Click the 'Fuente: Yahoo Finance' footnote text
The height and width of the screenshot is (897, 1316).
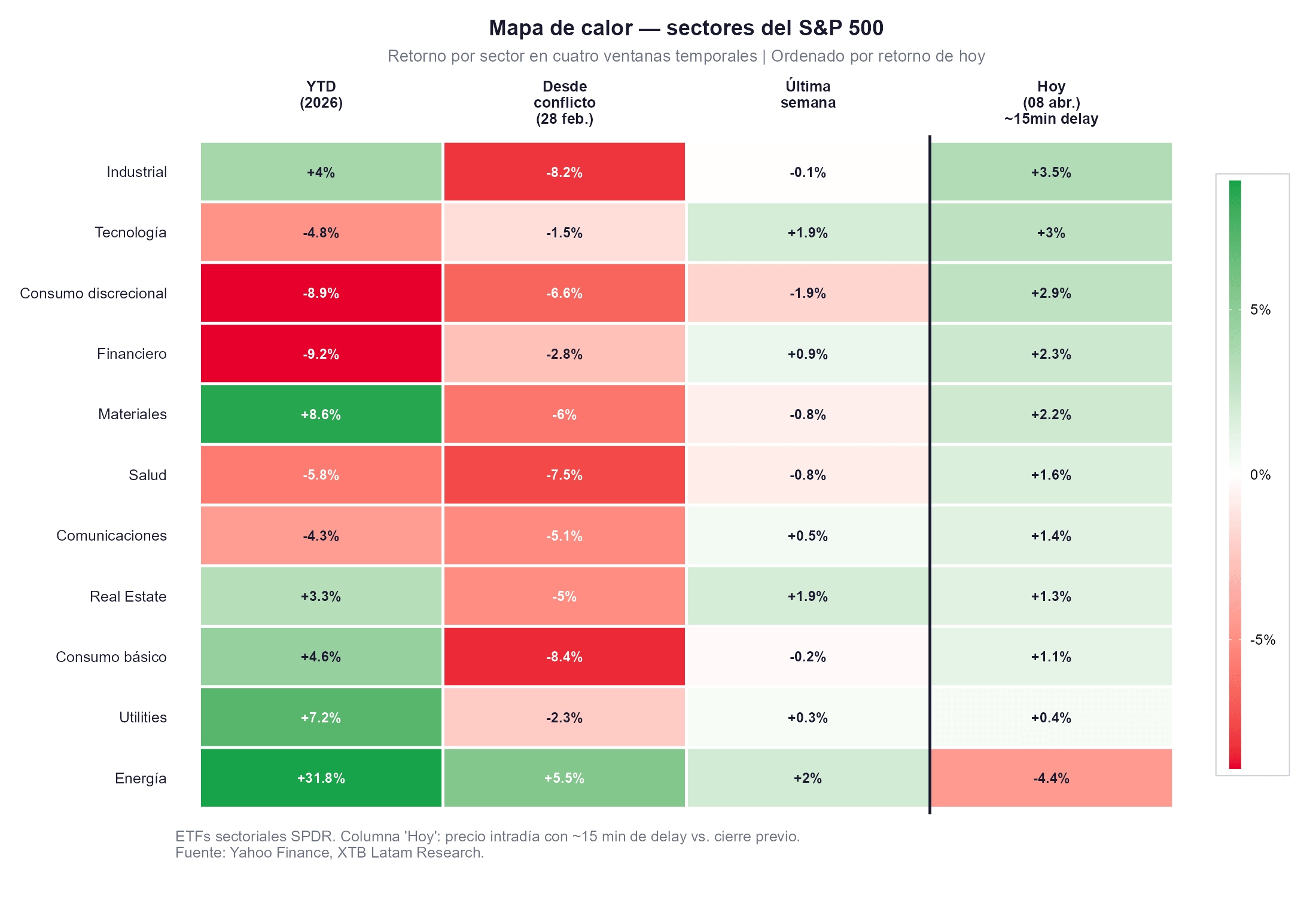point(330,853)
